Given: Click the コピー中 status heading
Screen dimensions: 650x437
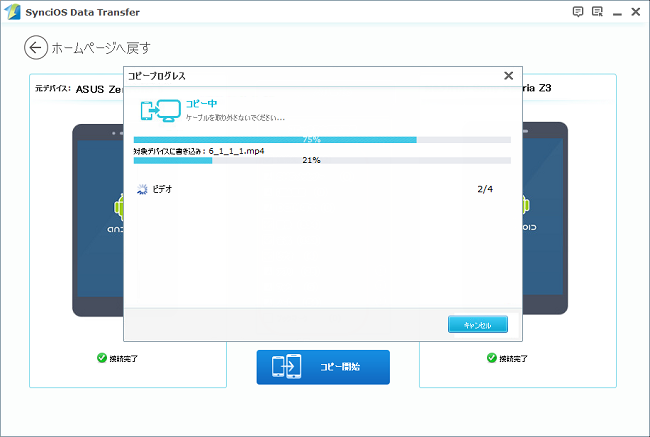Looking at the screenshot, I should tap(201, 104).
